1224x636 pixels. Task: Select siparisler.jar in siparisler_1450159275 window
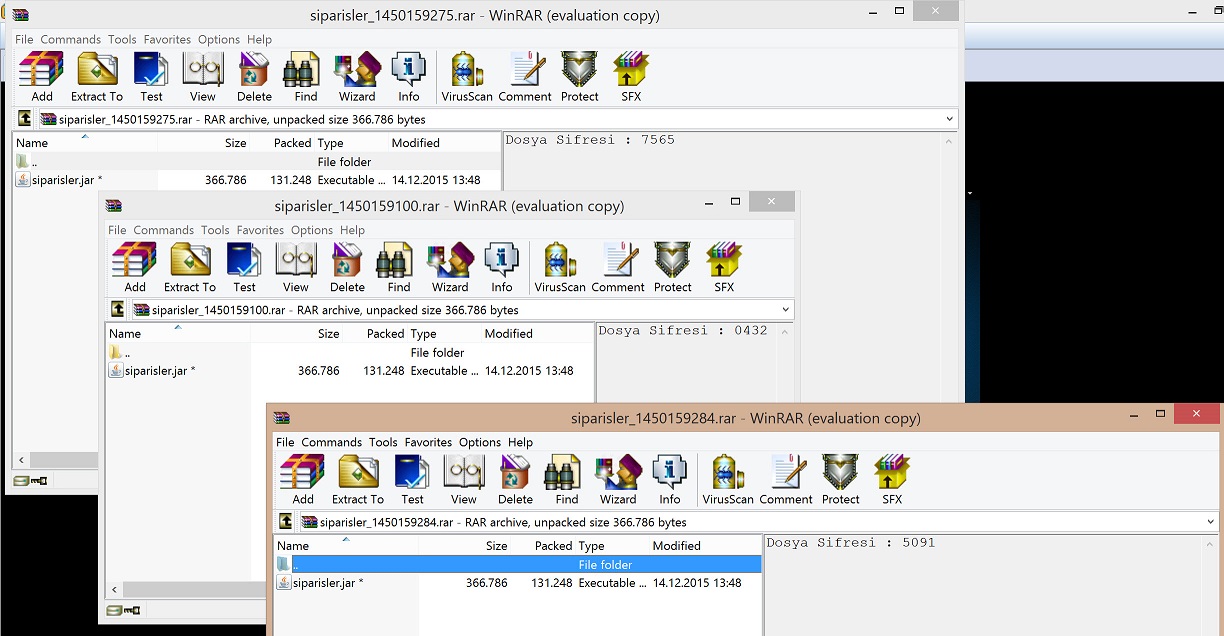pos(59,180)
